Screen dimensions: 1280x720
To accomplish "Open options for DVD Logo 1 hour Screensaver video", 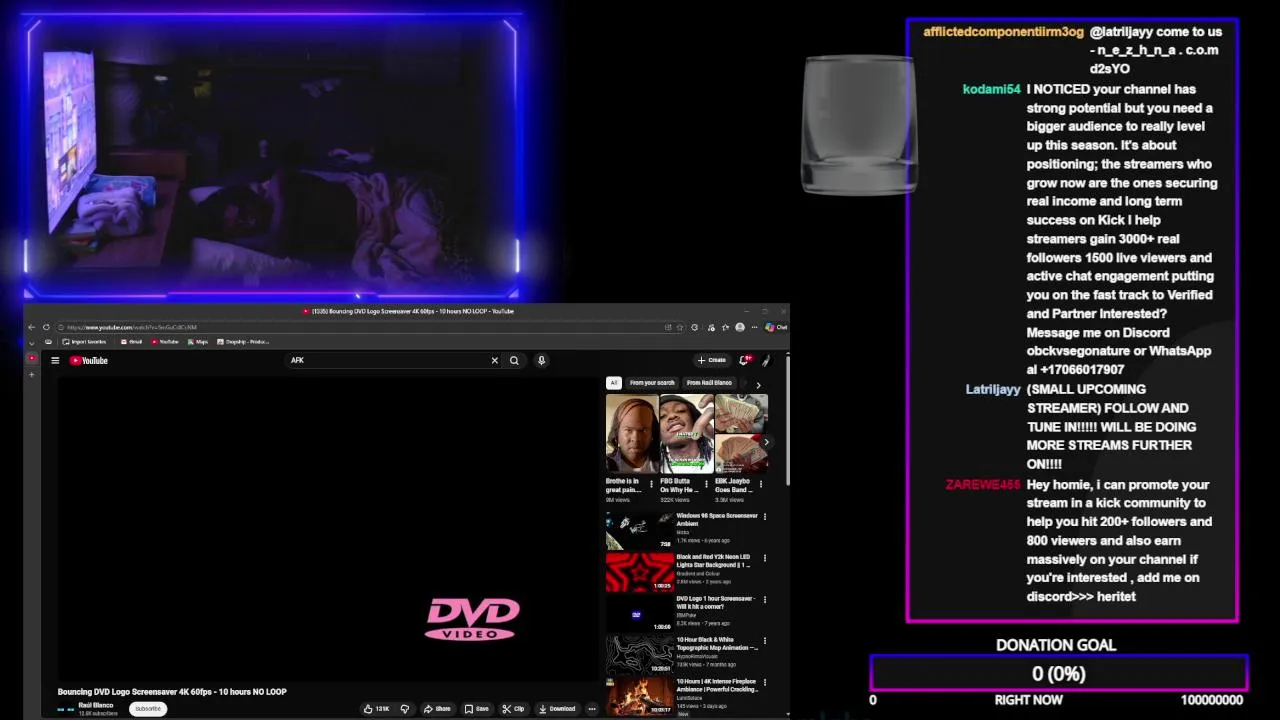I will point(765,600).
